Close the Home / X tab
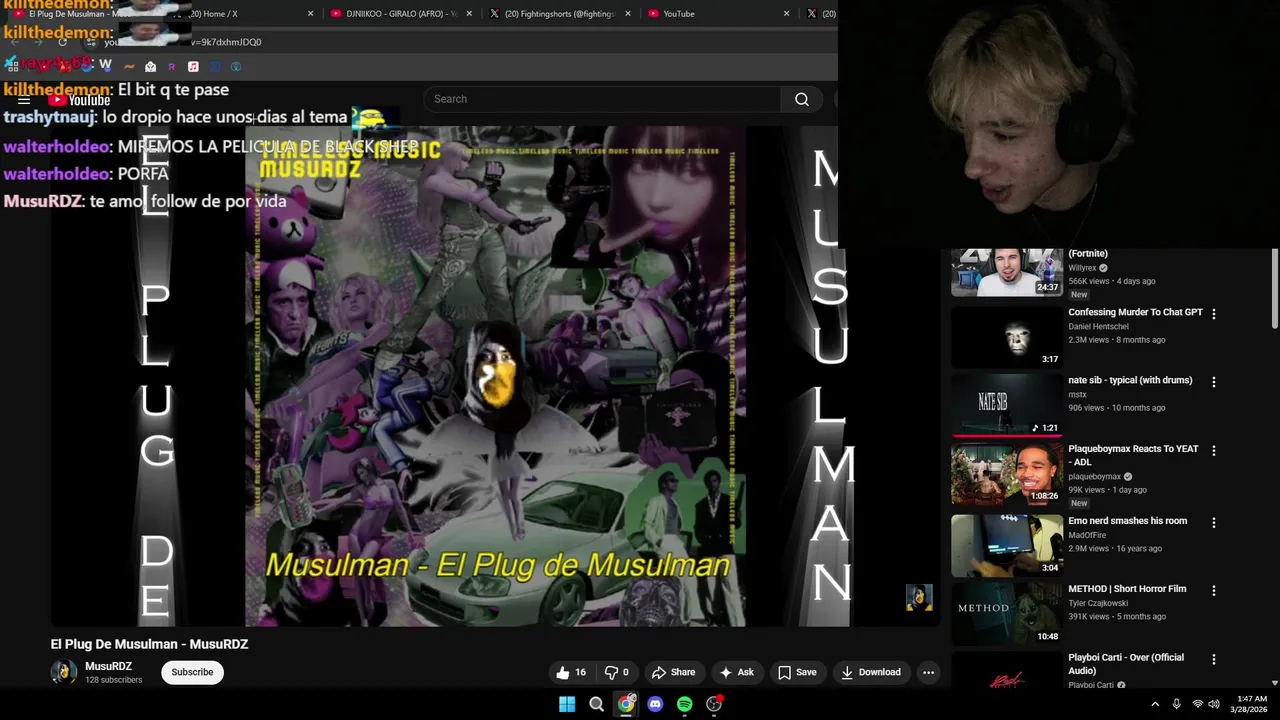This screenshot has height=720, width=1280. [x=310, y=14]
